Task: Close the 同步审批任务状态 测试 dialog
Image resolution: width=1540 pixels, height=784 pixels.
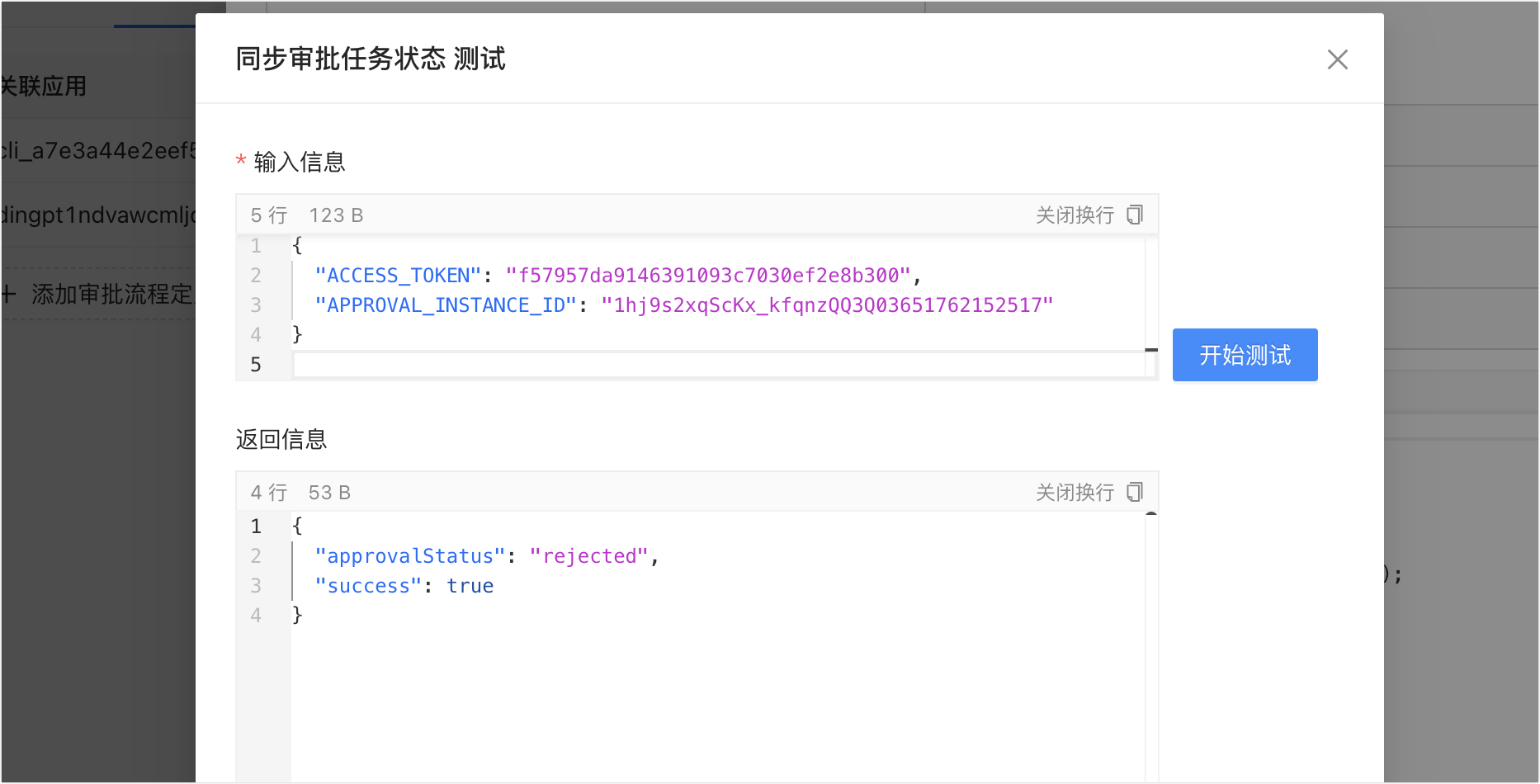Action: pyautogui.click(x=1337, y=59)
